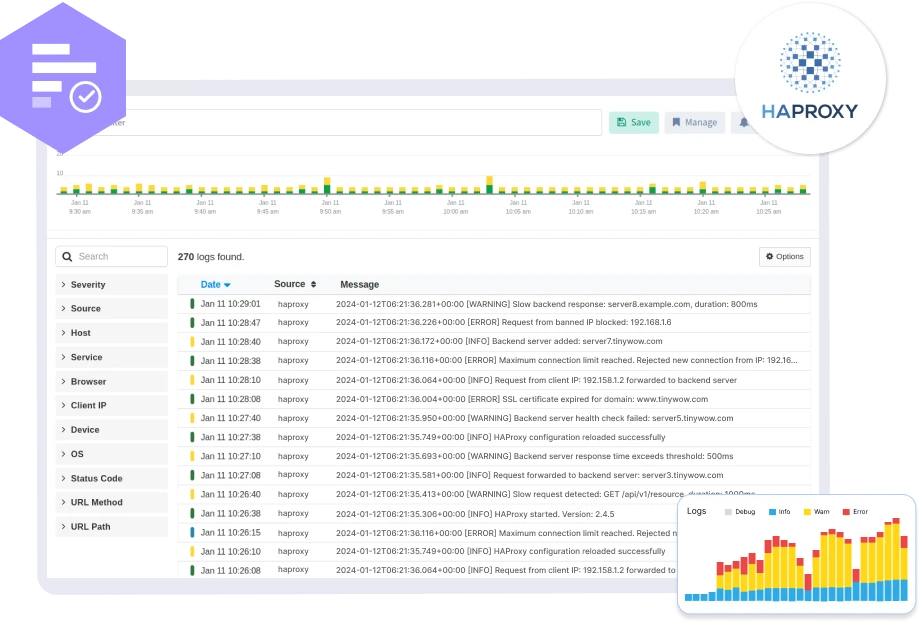Viewport: 921px width, 623px height.
Task: Expand the Host facet
Action: (112, 333)
